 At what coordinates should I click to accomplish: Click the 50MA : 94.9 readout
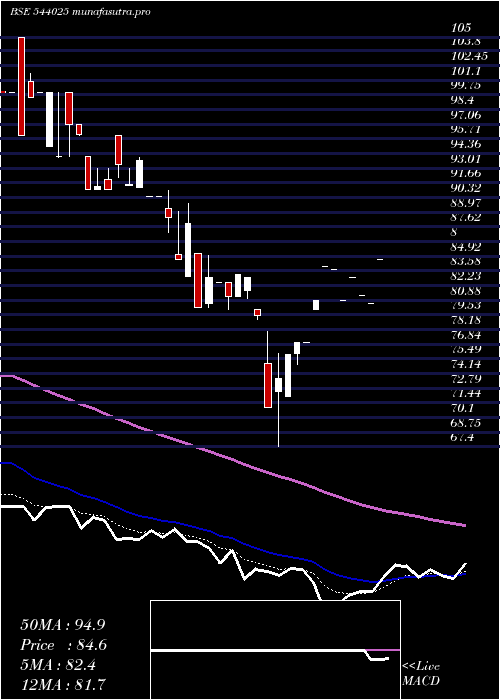click(63, 625)
